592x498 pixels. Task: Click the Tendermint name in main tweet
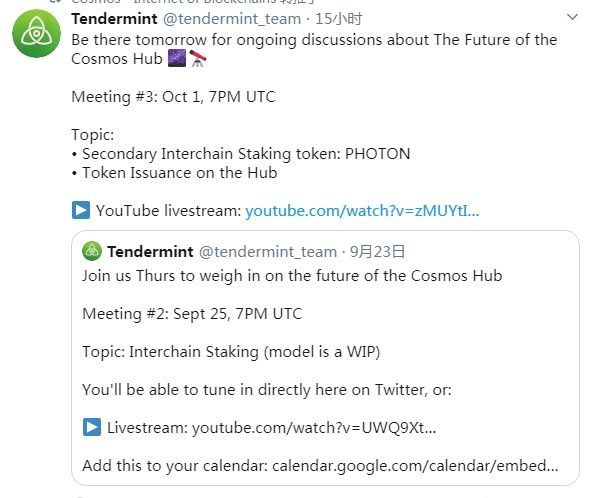[x=114, y=19]
